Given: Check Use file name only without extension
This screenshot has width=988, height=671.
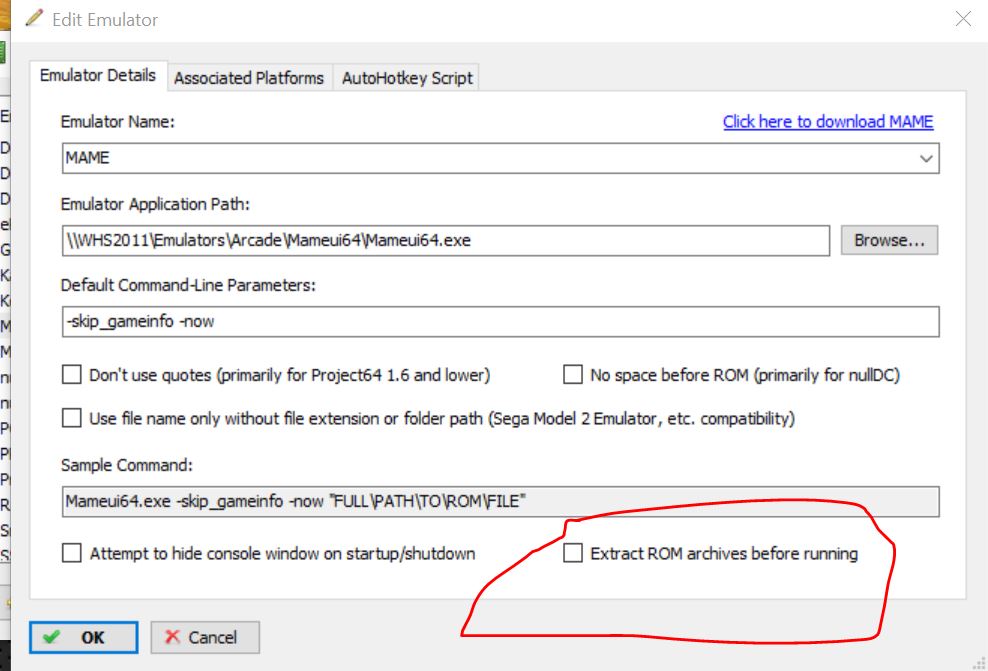Looking at the screenshot, I should pyautogui.click(x=72, y=418).
